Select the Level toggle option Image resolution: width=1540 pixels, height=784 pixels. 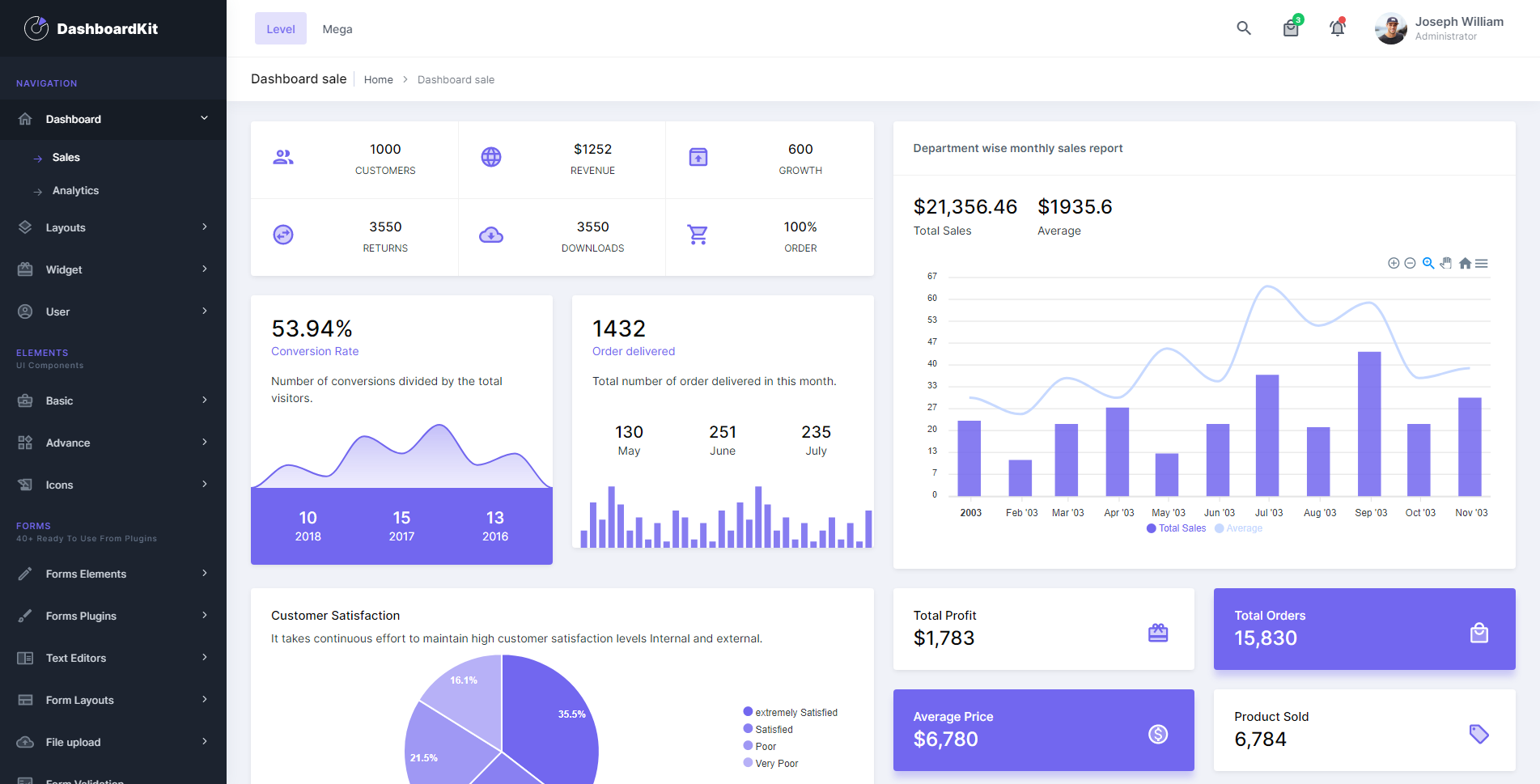(280, 28)
